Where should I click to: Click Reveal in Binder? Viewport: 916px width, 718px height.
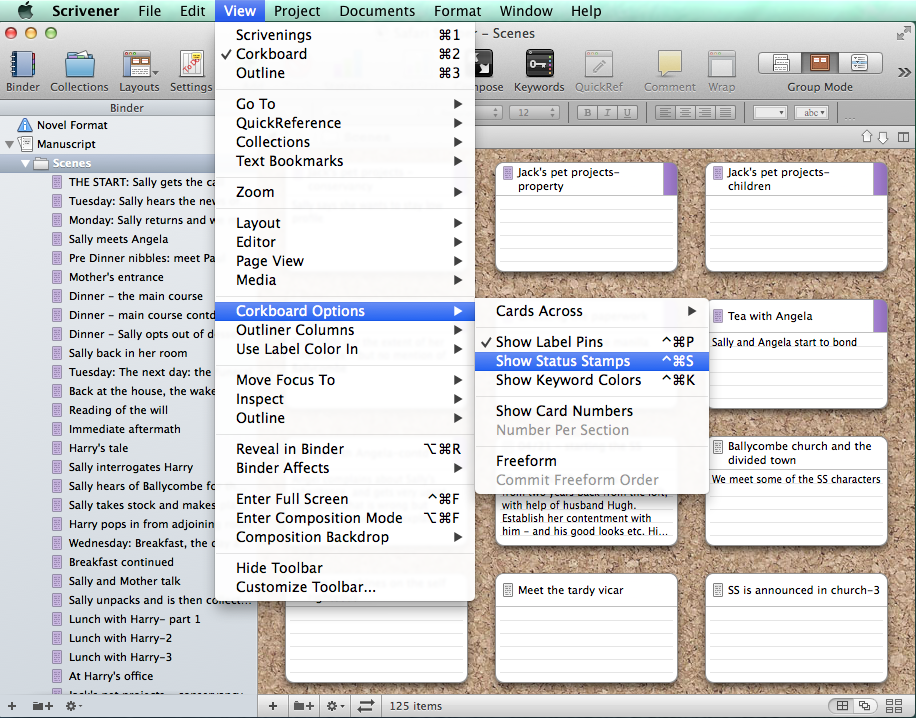(345, 449)
